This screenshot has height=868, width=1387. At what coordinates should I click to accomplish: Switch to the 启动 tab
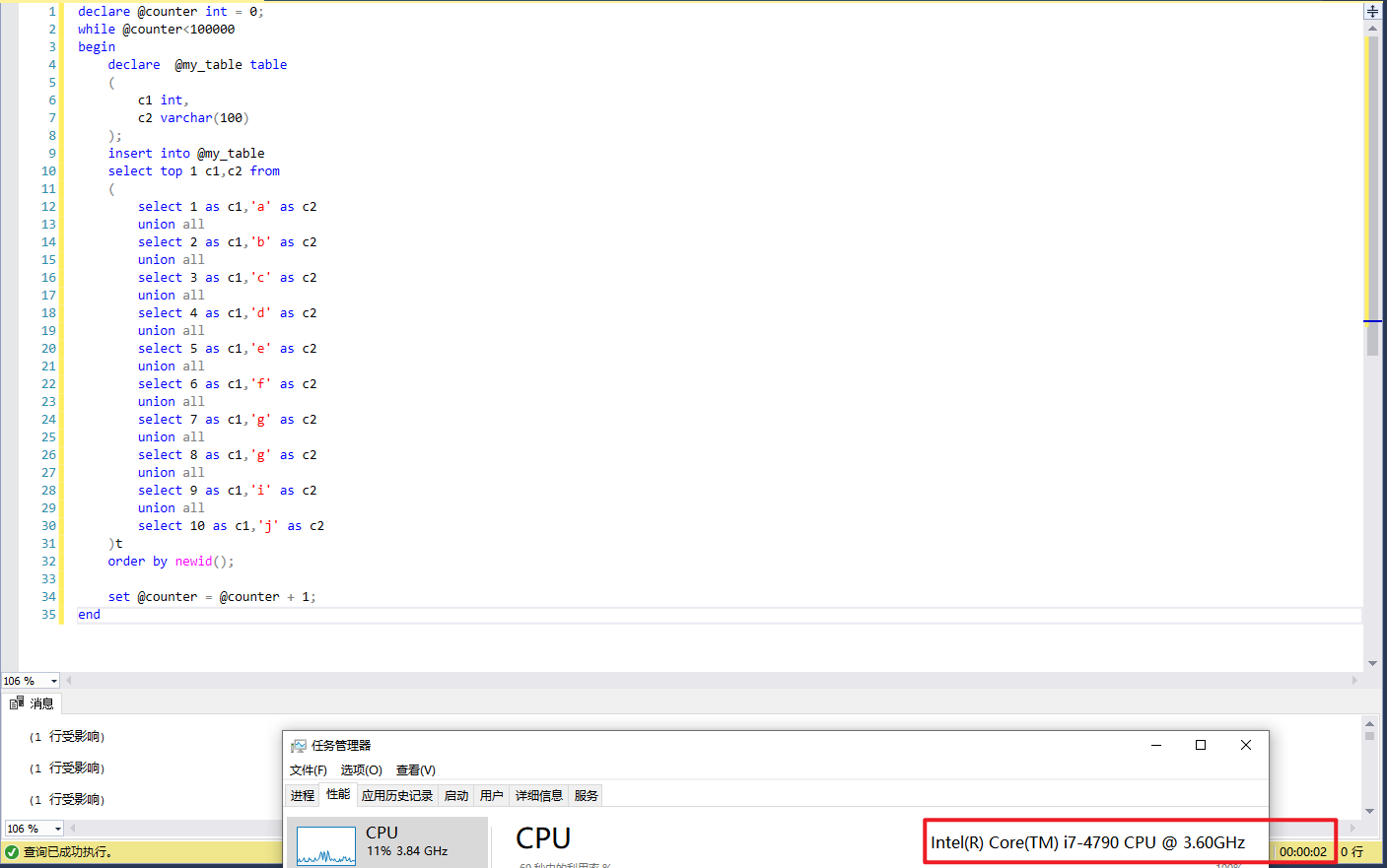point(456,796)
